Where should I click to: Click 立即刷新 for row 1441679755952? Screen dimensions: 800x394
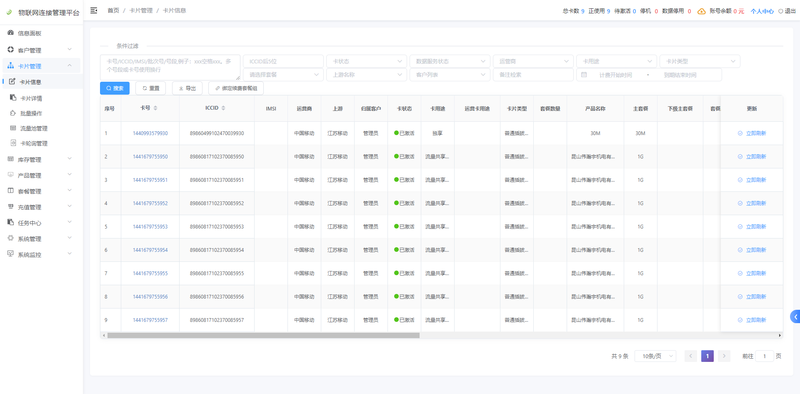[x=752, y=203]
